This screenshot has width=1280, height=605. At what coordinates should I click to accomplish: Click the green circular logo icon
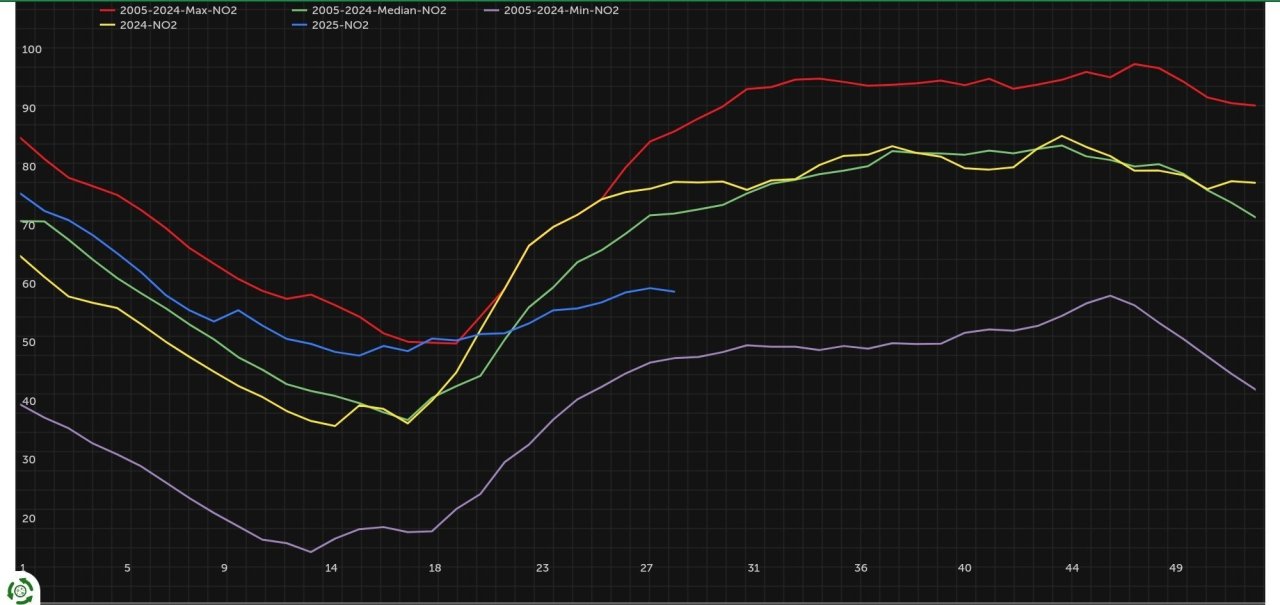[x=20, y=590]
